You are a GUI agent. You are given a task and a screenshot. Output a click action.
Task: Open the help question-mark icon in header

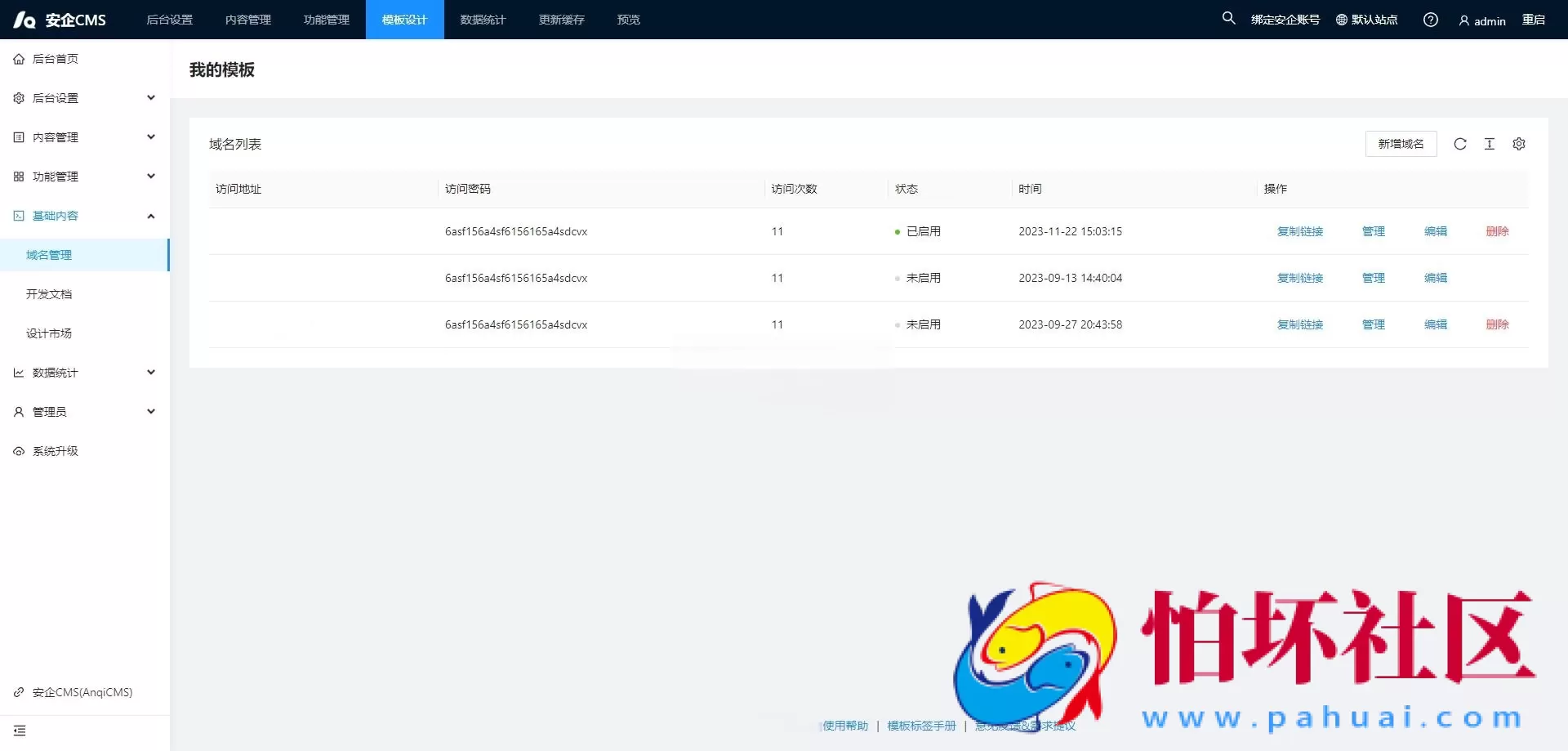tap(1430, 19)
